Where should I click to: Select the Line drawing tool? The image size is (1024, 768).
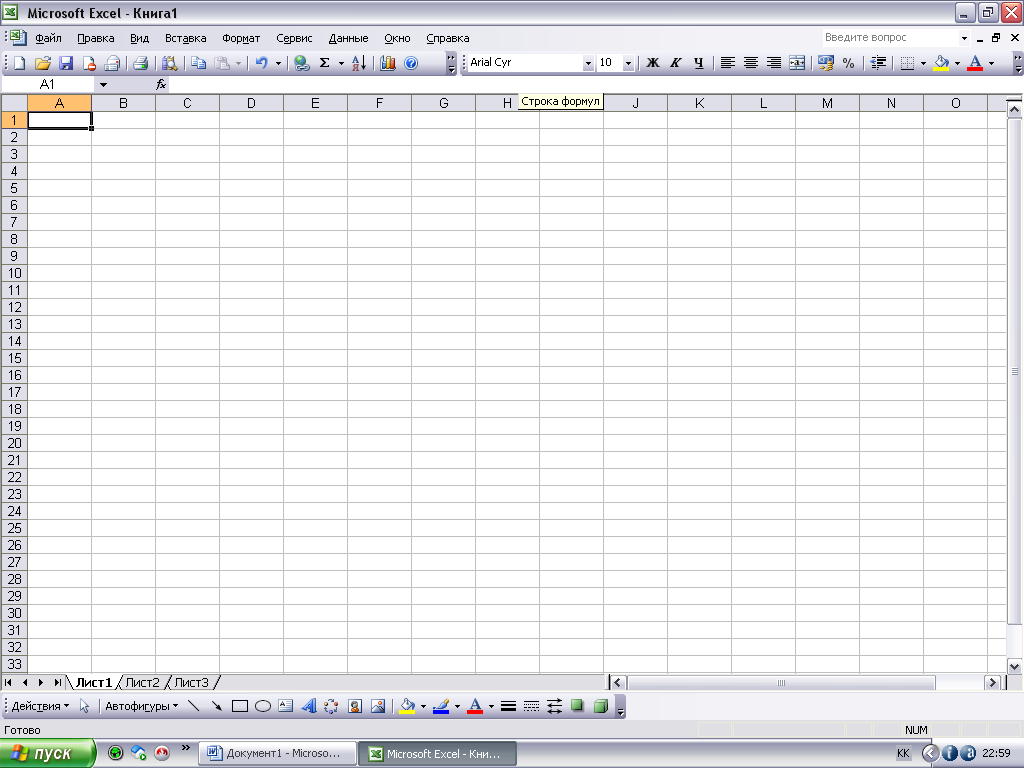pyautogui.click(x=193, y=706)
